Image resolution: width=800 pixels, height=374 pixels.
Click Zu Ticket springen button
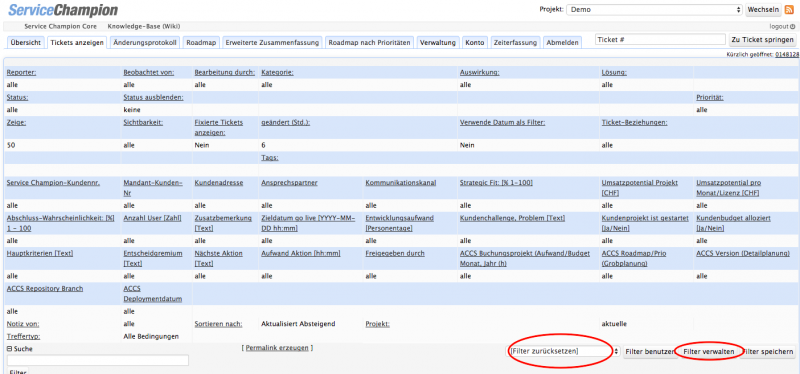coord(762,39)
